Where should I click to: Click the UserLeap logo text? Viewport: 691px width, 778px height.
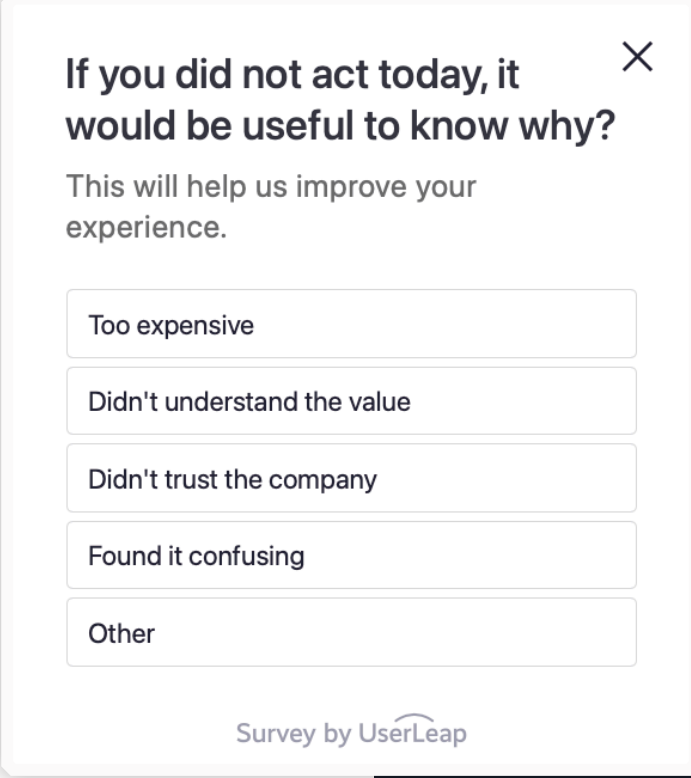click(413, 732)
